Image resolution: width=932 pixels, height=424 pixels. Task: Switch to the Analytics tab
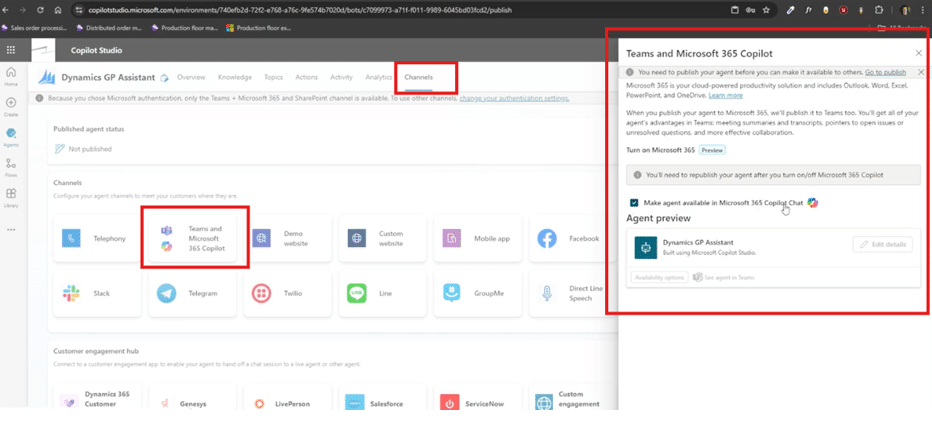pyautogui.click(x=379, y=77)
